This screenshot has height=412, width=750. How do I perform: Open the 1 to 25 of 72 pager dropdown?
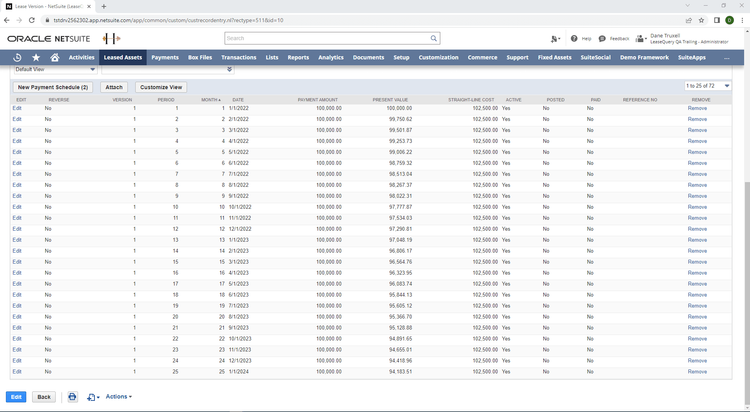708,86
